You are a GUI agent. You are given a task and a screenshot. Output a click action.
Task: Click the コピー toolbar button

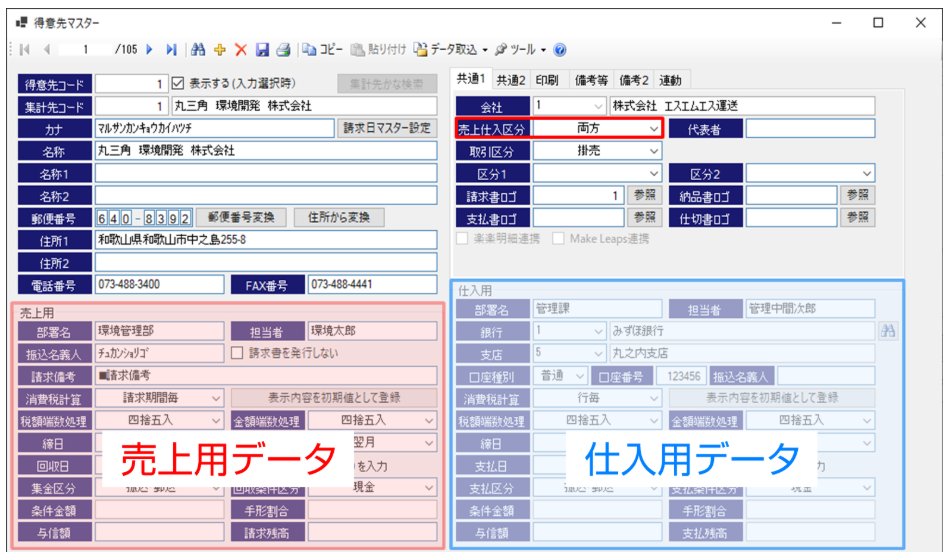tap(322, 50)
